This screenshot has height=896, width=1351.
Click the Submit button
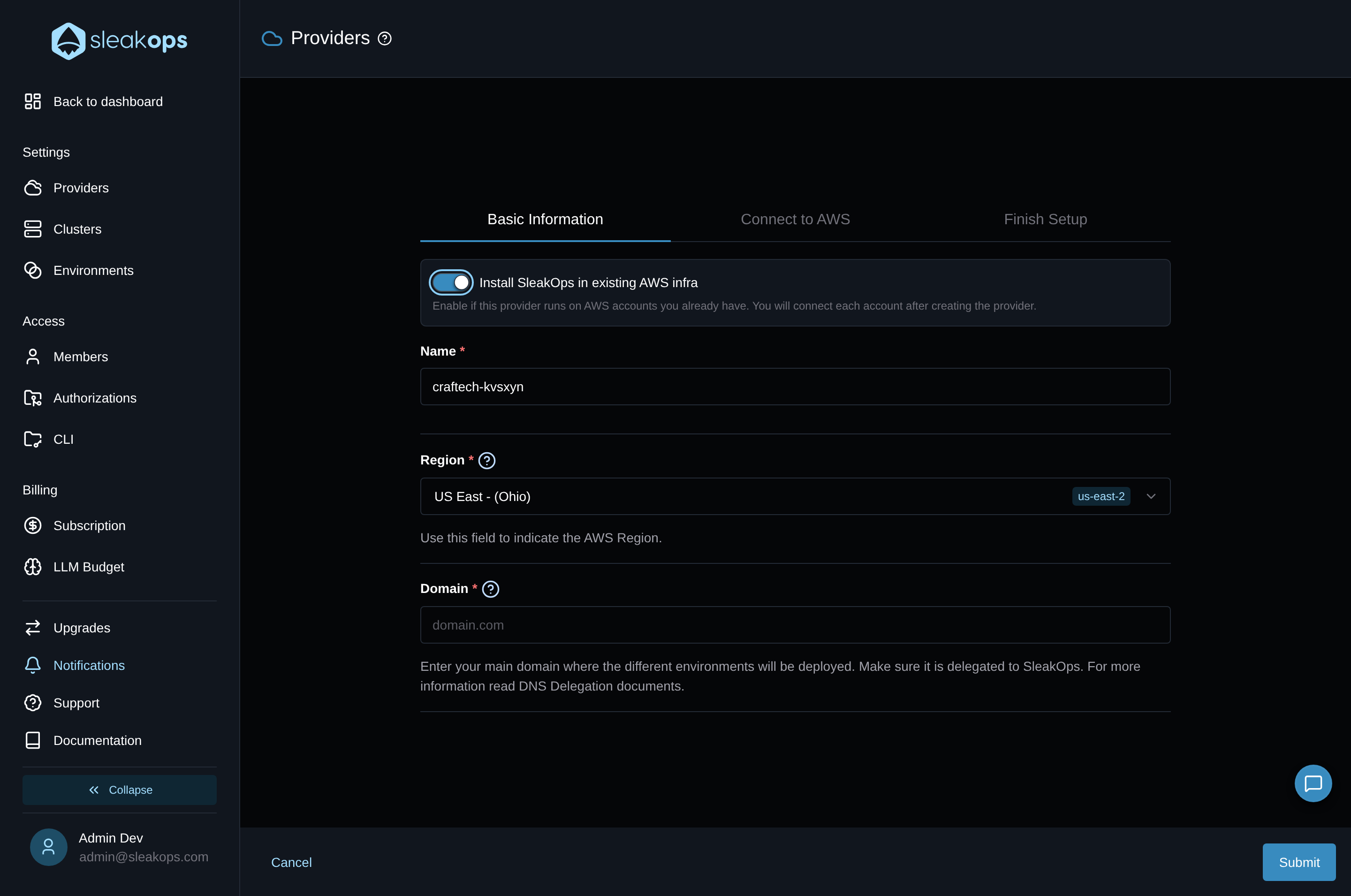[x=1298, y=862]
